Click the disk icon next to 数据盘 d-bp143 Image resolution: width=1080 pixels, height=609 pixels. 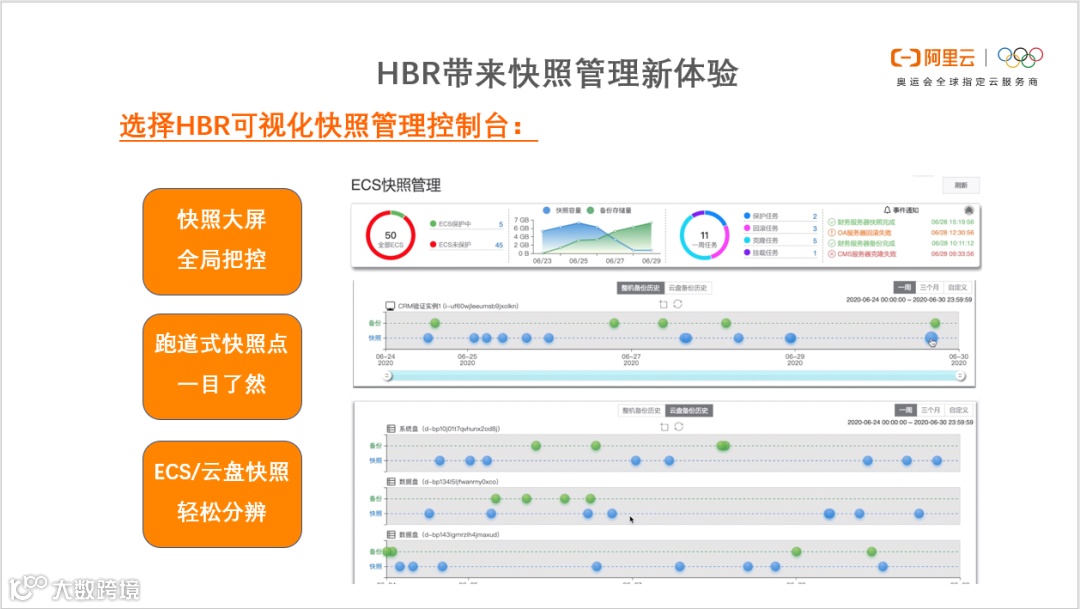pyautogui.click(x=391, y=535)
